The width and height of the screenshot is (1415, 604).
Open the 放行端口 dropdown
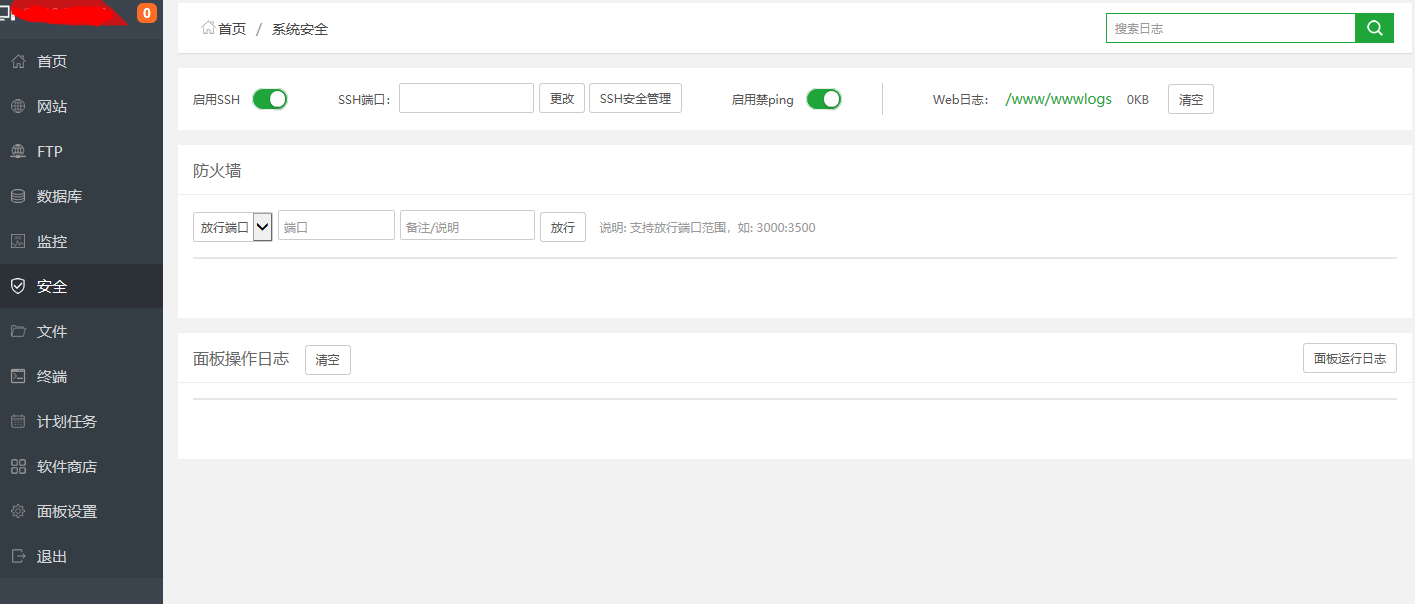[232, 226]
